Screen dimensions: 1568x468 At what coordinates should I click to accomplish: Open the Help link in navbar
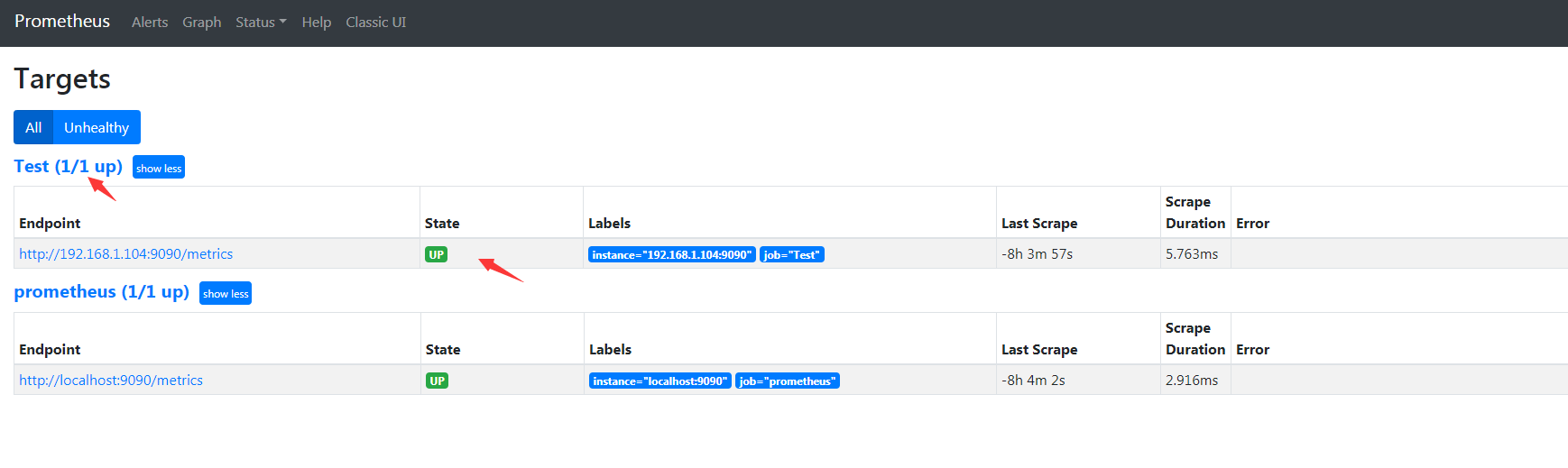[x=316, y=23]
